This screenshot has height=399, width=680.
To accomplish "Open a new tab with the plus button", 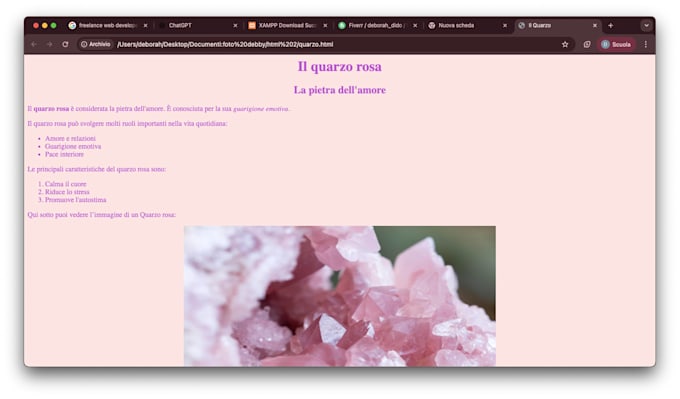I will (611, 26).
